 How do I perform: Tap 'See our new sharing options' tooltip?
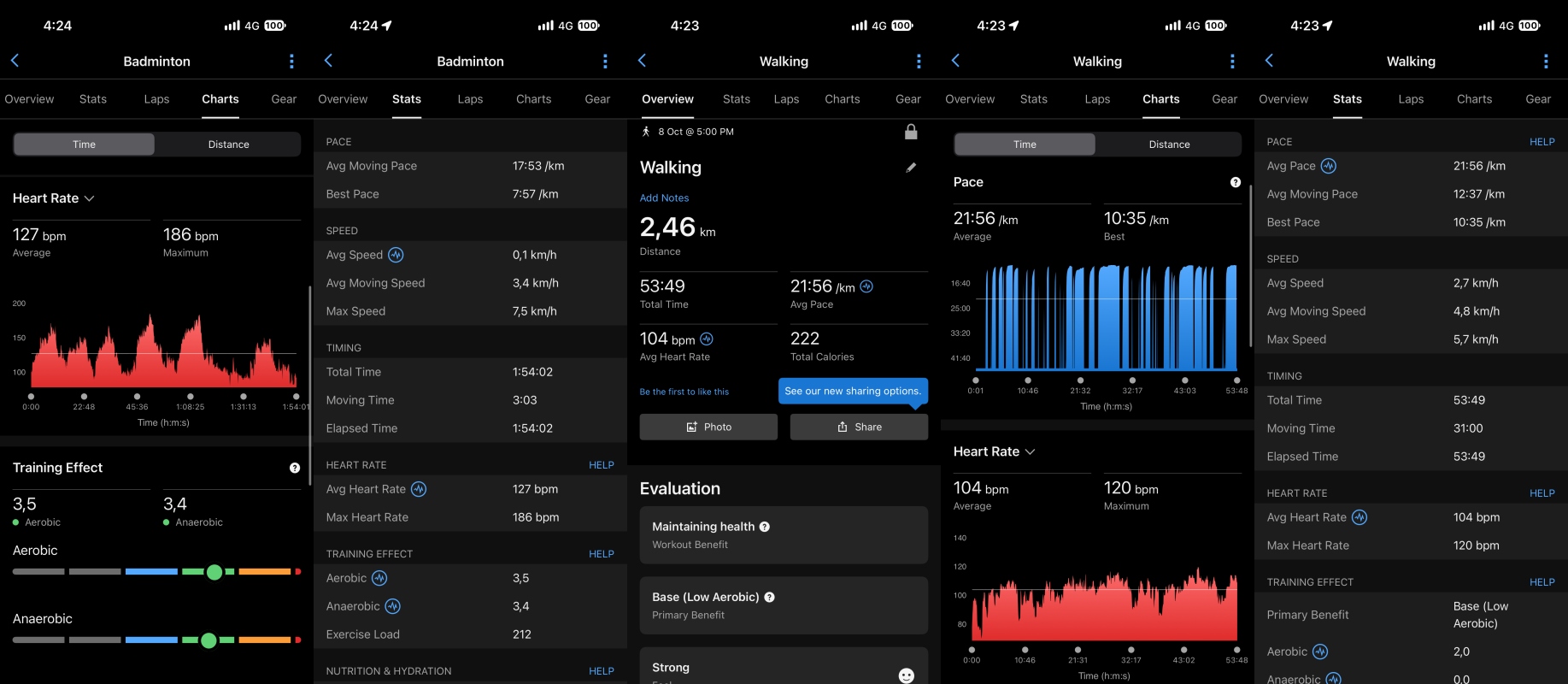pyautogui.click(x=853, y=392)
